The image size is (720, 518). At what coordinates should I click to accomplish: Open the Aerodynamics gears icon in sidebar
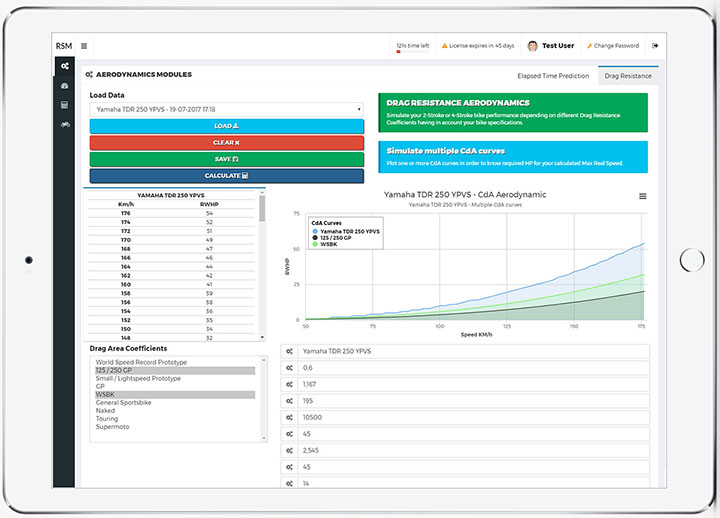[65, 66]
